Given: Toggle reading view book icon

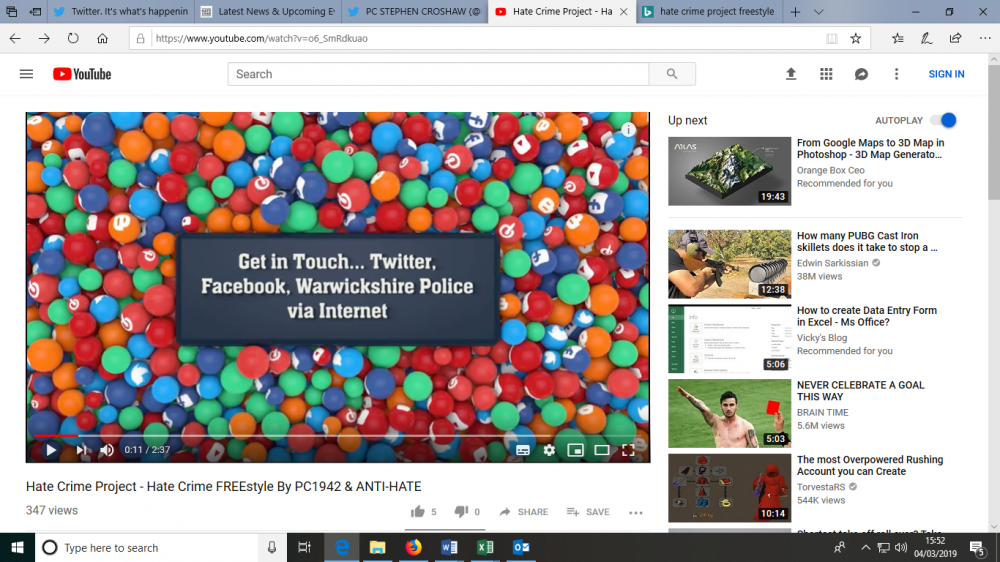Looking at the screenshot, I should 832,38.
